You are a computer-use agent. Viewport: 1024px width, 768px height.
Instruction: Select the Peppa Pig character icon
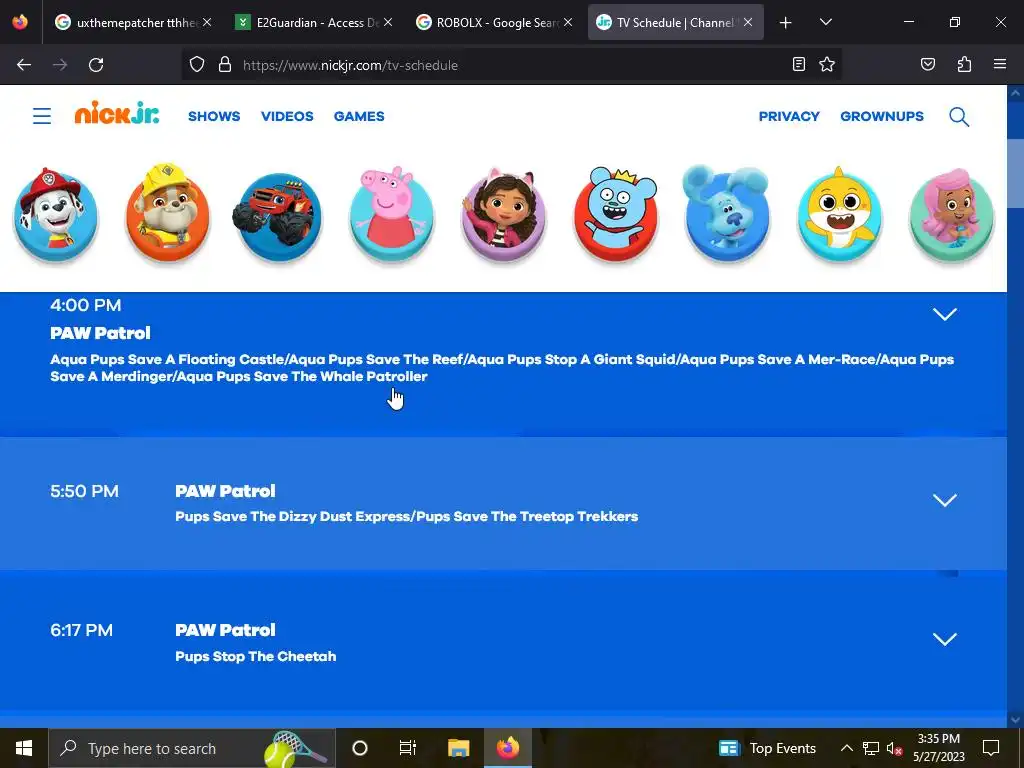click(x=391, y=215)
